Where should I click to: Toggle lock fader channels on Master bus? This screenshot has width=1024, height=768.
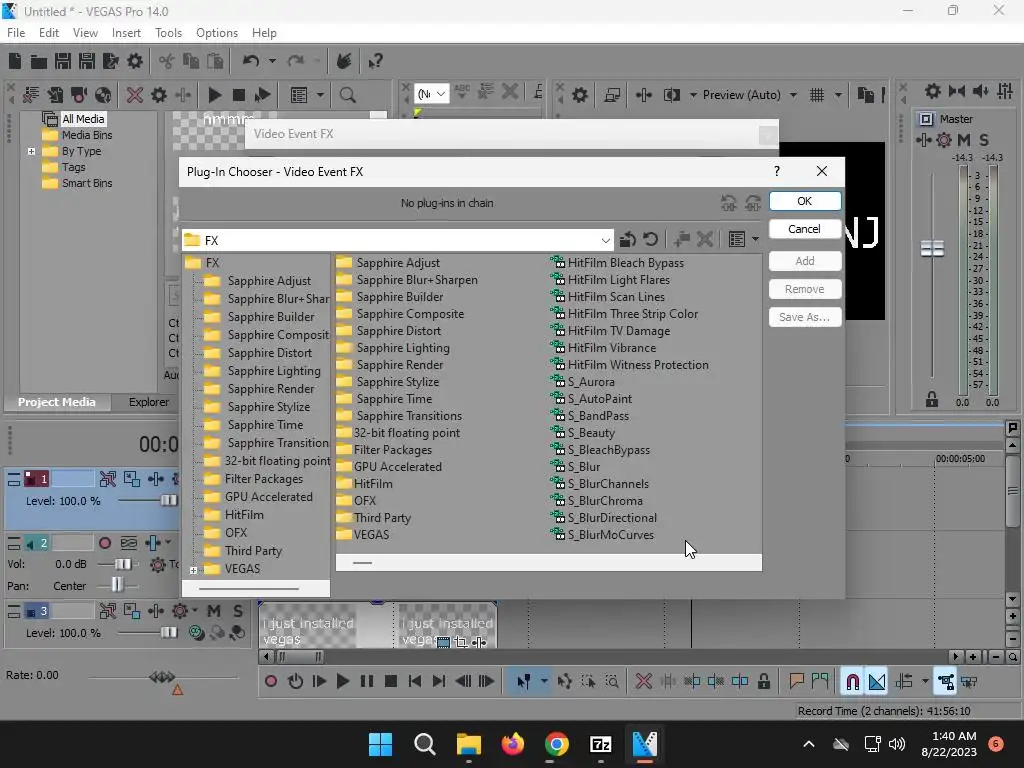click(932, 399)
